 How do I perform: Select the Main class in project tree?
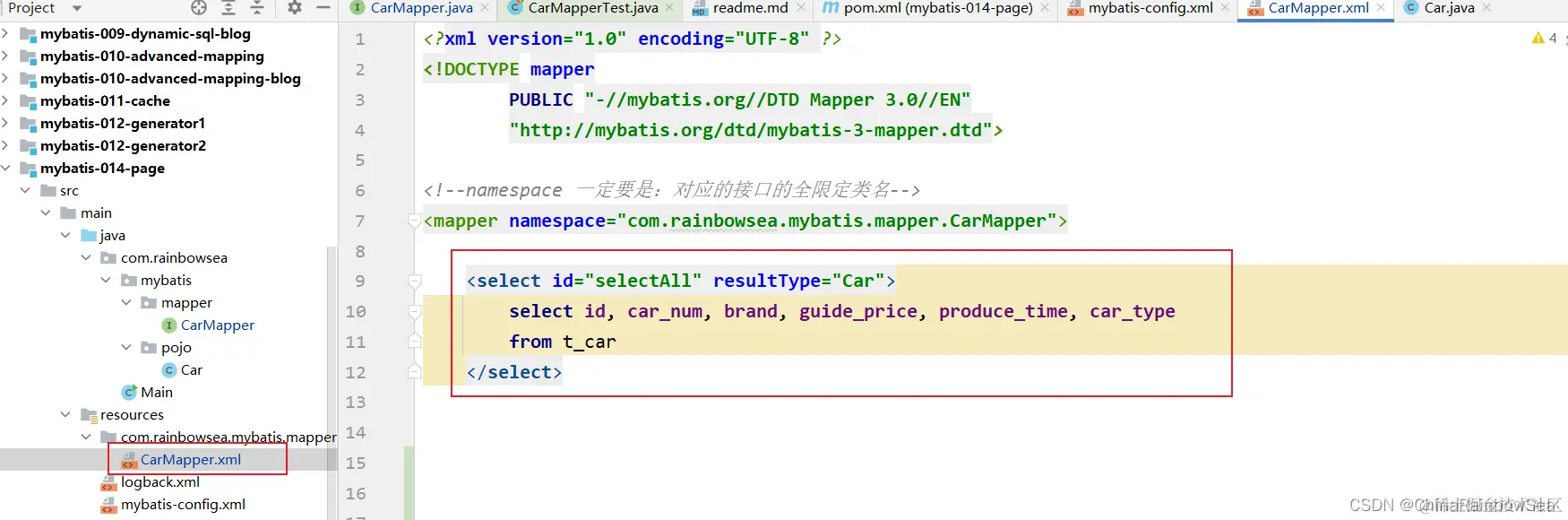pos(157,393)
